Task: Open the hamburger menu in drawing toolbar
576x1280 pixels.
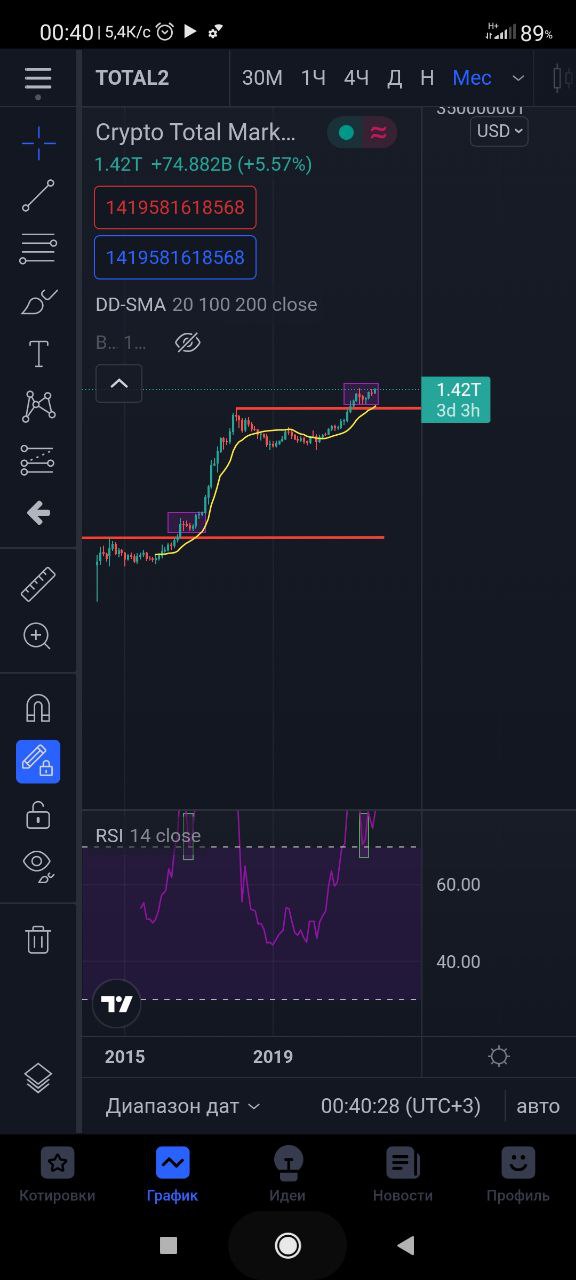Action: (38, 80)
